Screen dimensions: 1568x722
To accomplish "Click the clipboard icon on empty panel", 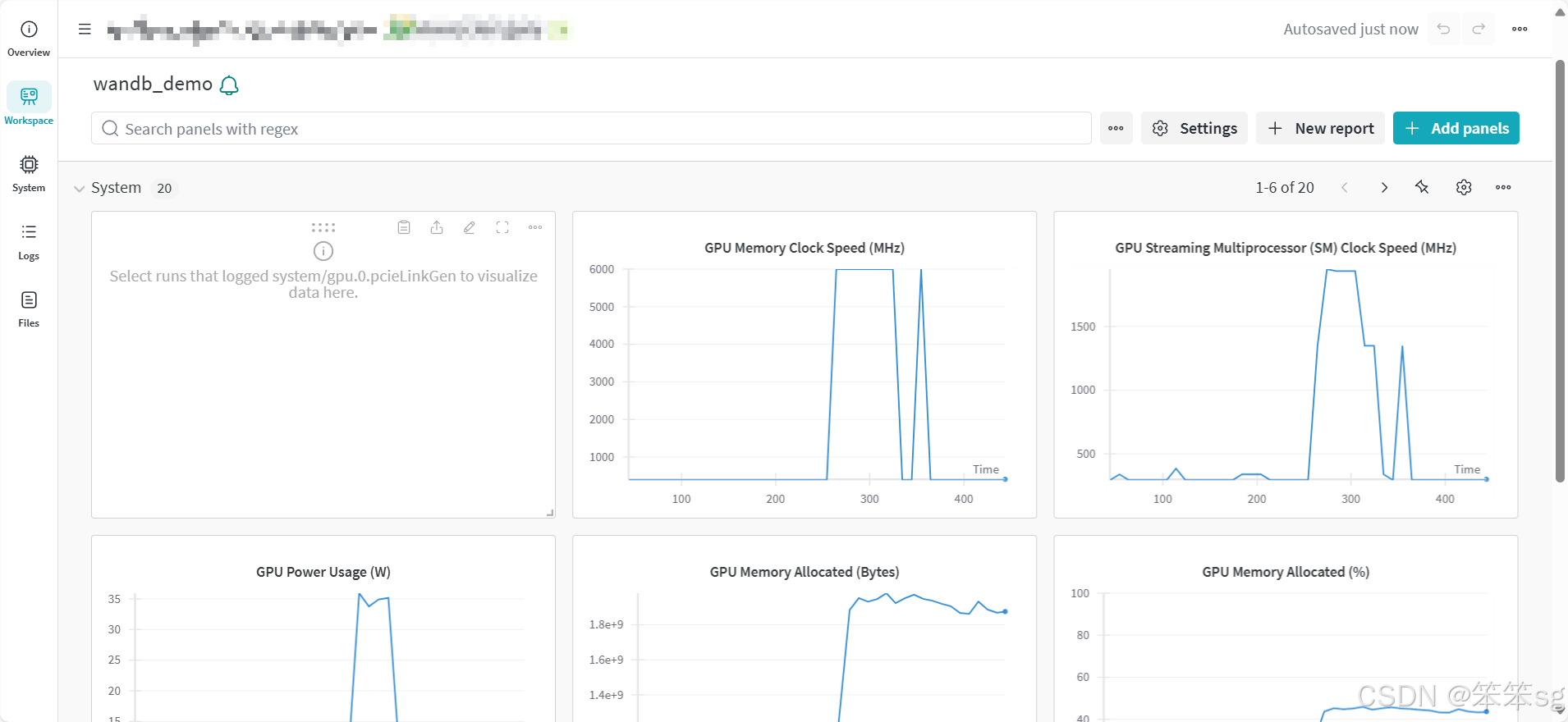I will [x=404, y=227].
